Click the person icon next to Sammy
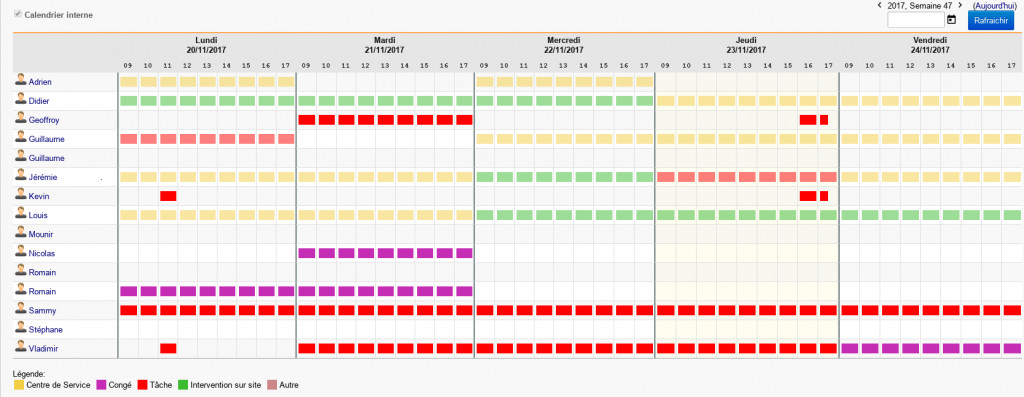 pos(21,310)
